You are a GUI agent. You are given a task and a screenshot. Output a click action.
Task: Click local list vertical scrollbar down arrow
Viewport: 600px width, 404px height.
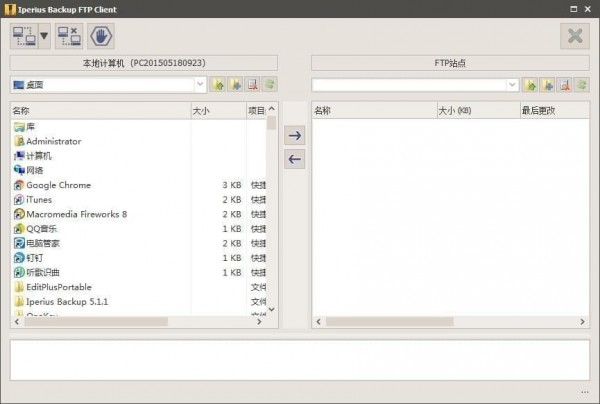[272, 310]
